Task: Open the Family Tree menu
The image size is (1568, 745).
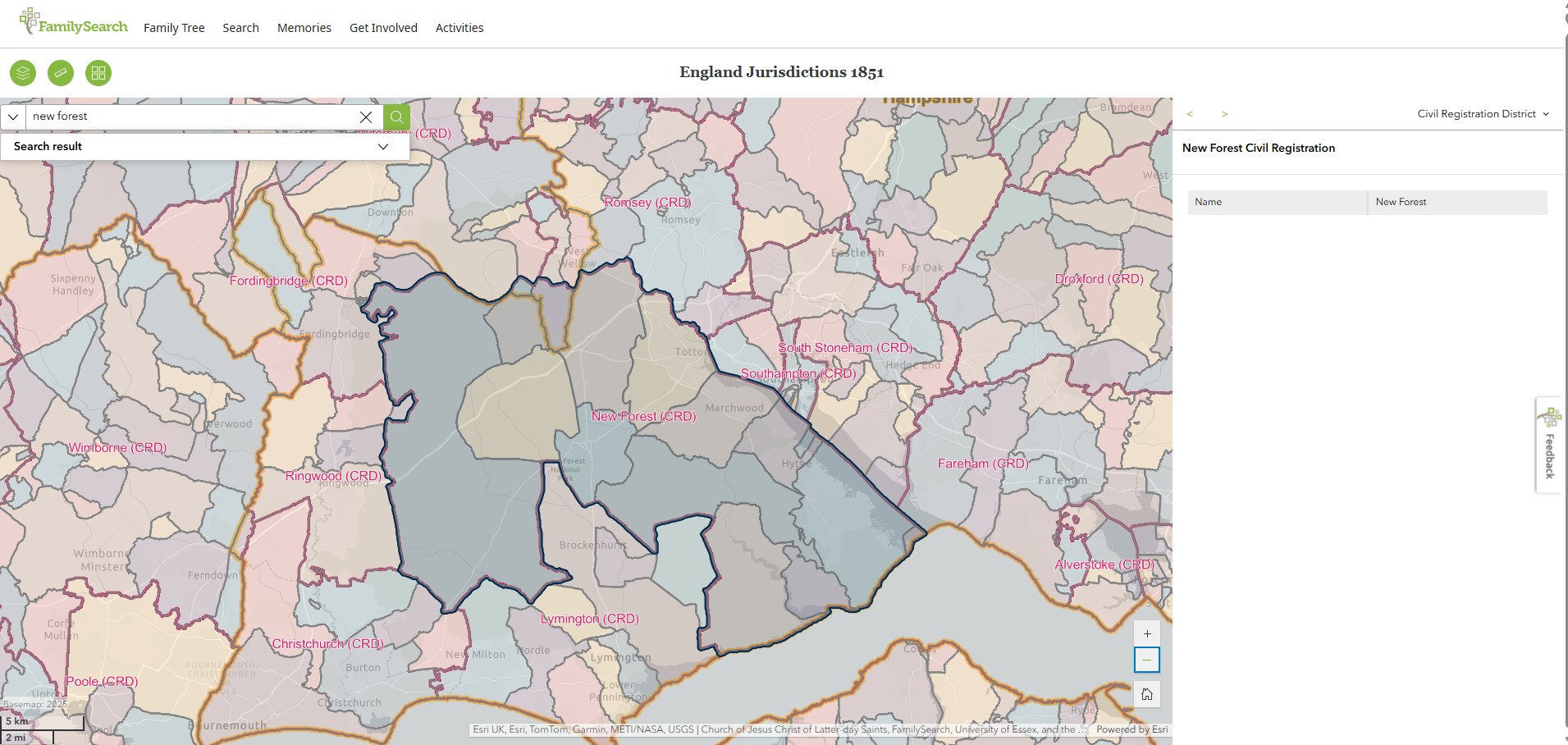Action: 174,28
